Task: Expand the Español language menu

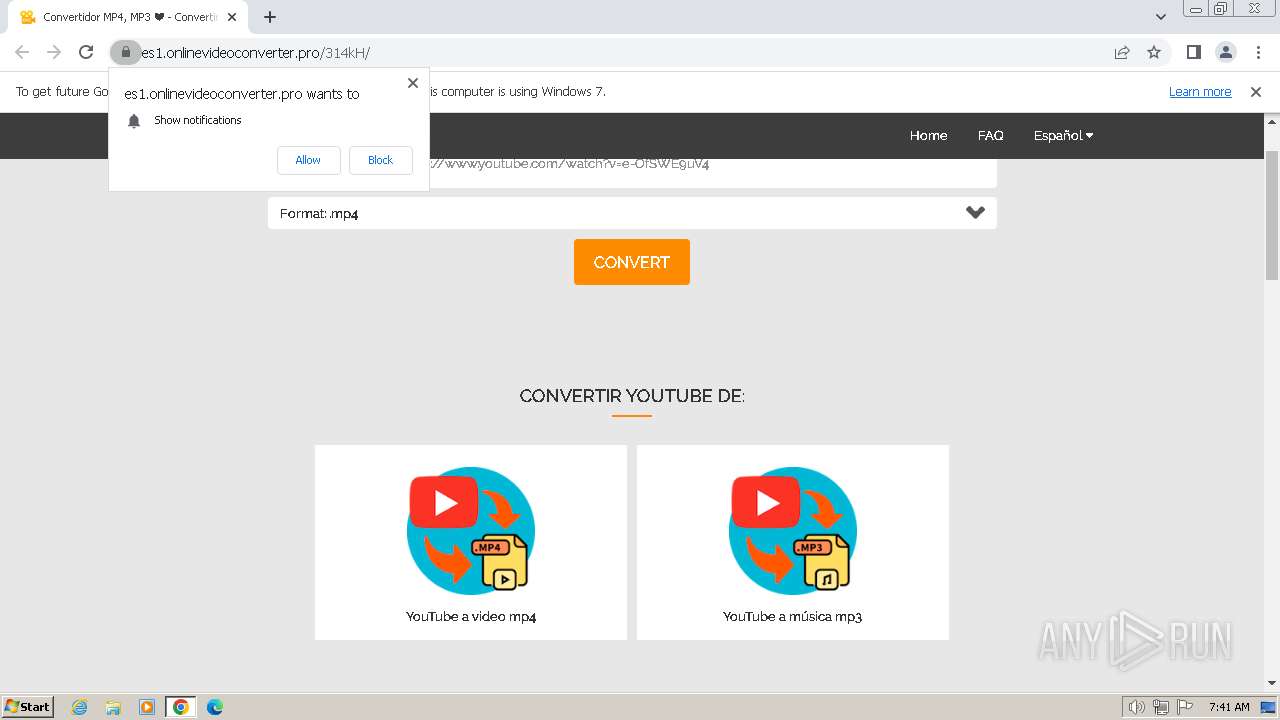Action: (x=1063, y=135)
